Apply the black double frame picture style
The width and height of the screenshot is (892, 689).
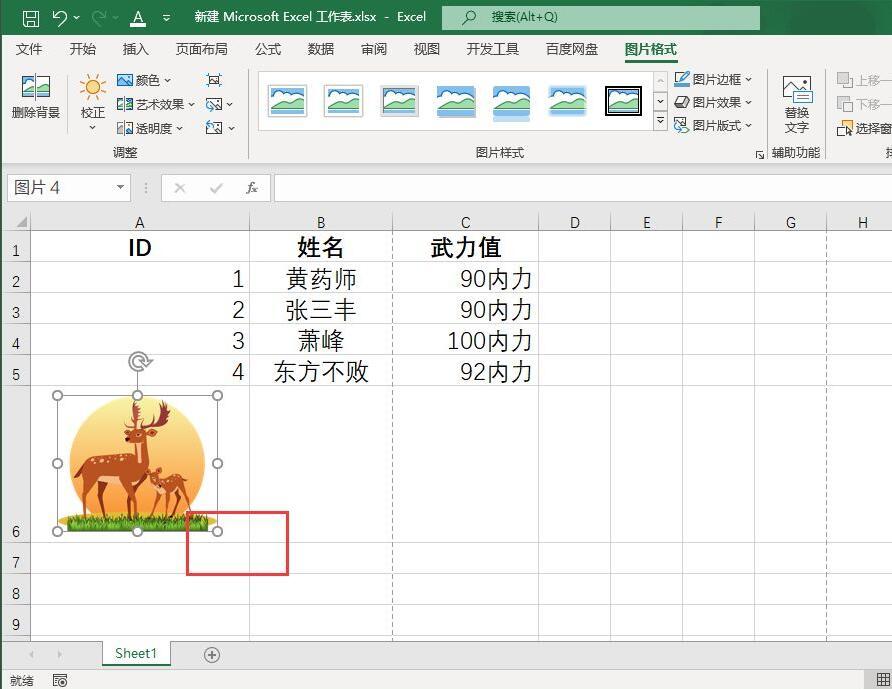[623, 101]
